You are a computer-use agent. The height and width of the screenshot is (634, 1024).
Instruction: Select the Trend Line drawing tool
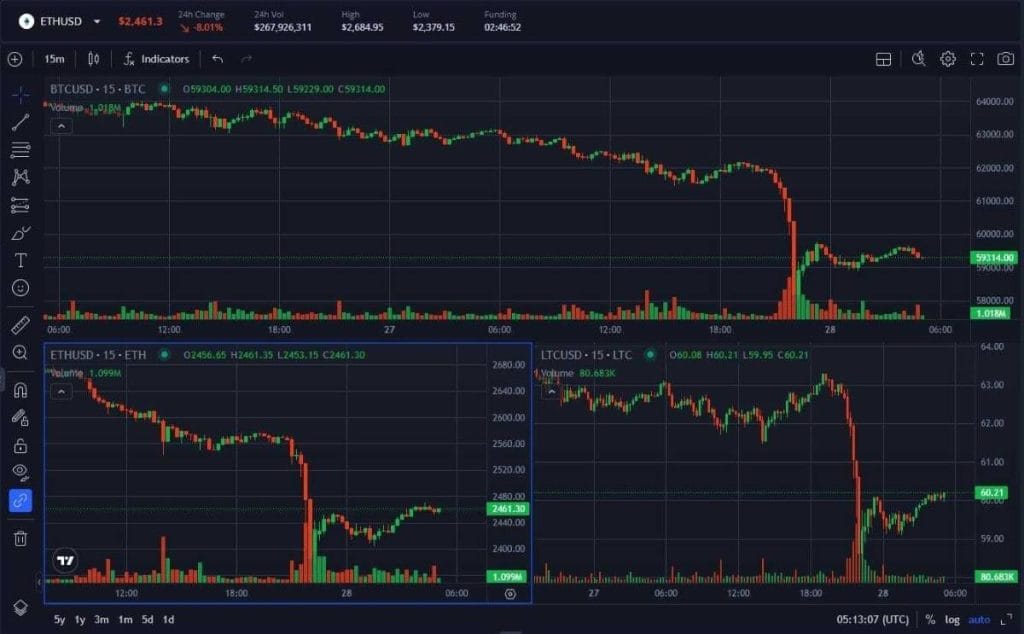tap(20, 125)
